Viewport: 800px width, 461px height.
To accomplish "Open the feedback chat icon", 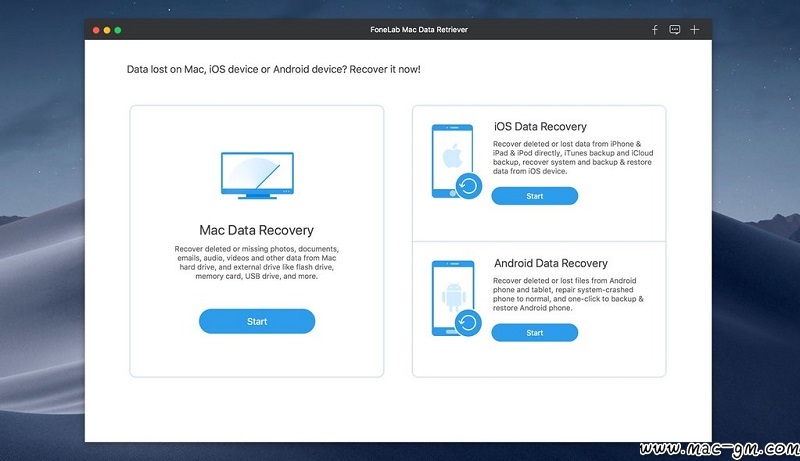I will click(674, 30).
